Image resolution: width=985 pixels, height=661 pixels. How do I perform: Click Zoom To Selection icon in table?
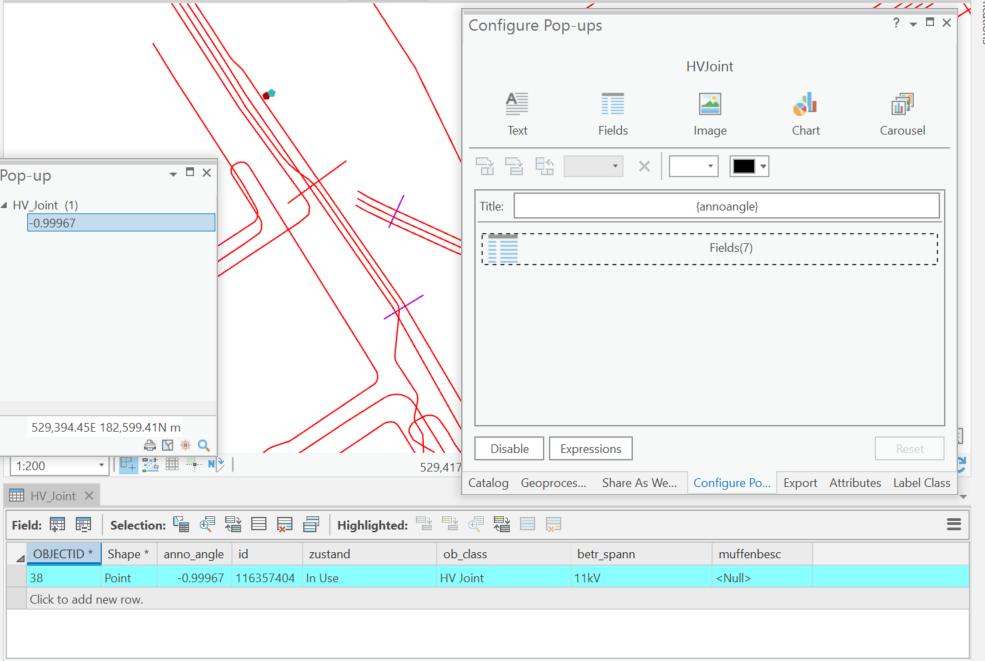(207, 524)
